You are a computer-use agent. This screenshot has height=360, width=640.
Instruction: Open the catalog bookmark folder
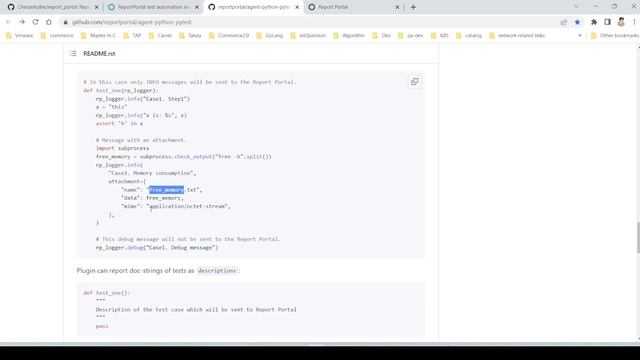(x=469, y=36)
